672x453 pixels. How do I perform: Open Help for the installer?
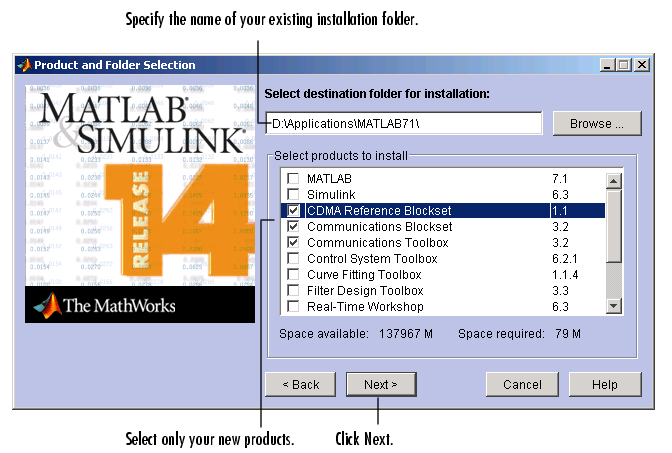click(605, 384)
